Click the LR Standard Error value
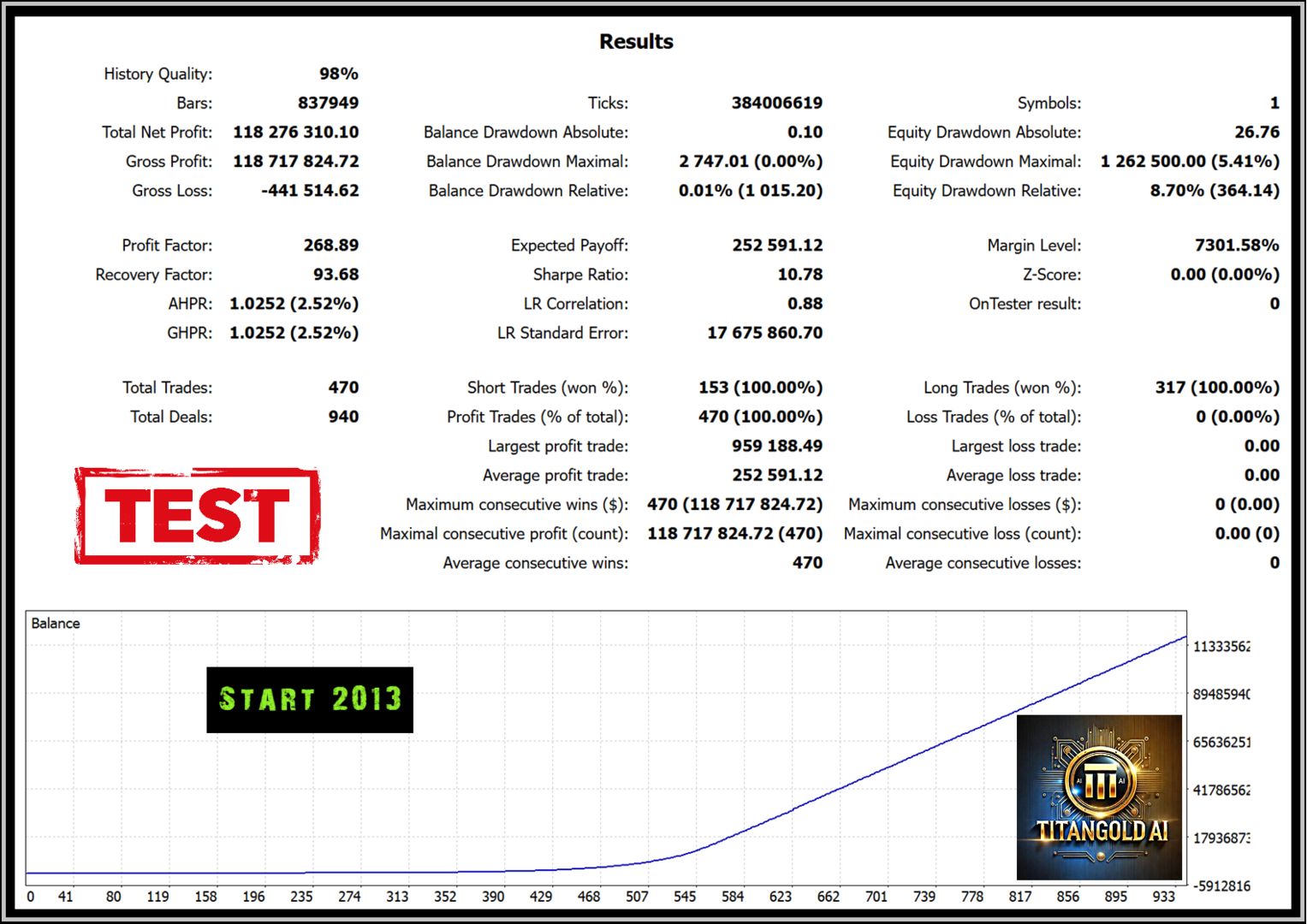 tap(764, 333)
